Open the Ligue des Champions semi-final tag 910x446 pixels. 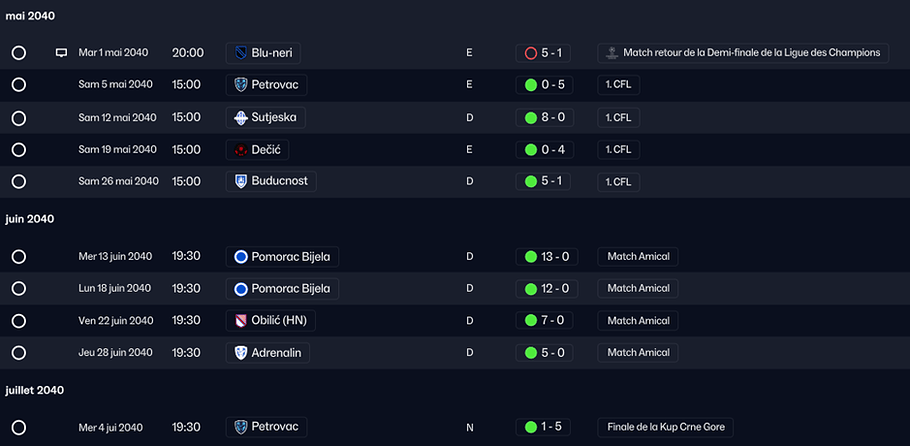743,53
